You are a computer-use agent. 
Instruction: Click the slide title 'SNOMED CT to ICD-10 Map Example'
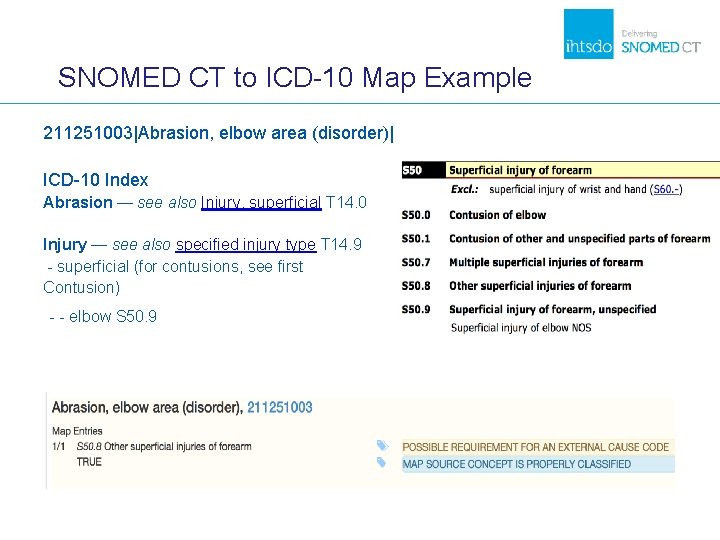point(294,77)
